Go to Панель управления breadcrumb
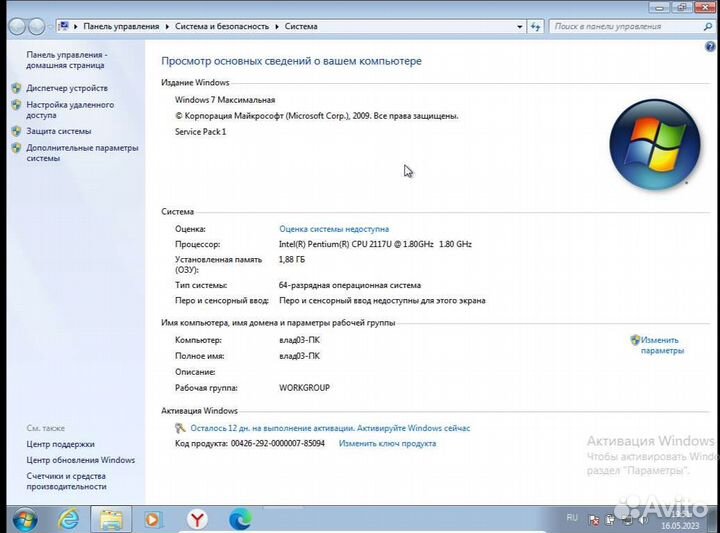This screenshot has width=720, height=533. pyautogui.click(x=121, y=27)
